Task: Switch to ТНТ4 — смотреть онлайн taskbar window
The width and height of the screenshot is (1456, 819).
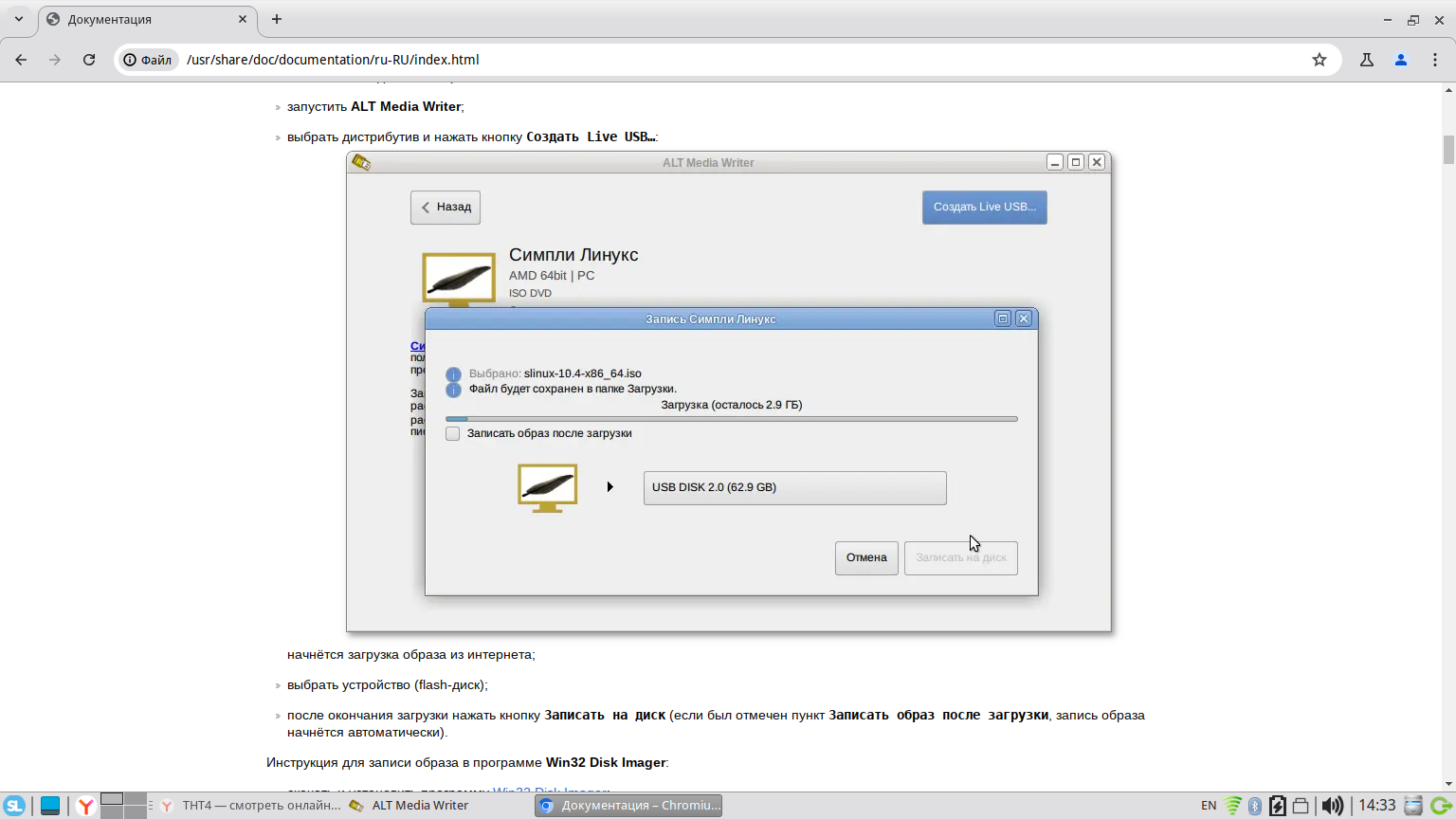Action: (x=251, y=806)
